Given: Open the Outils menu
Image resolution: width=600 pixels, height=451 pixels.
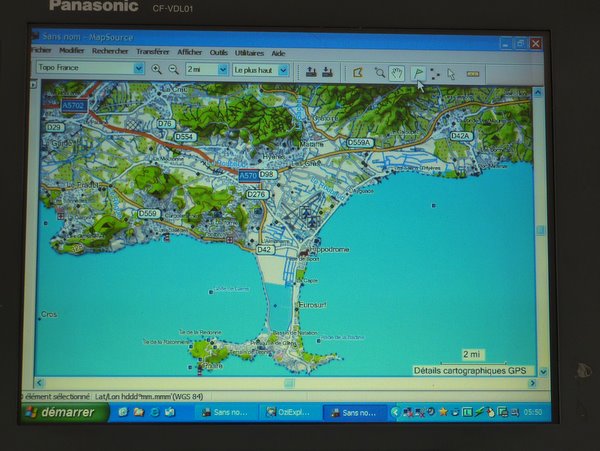Looking at the screenshot, I should [218, 52].
